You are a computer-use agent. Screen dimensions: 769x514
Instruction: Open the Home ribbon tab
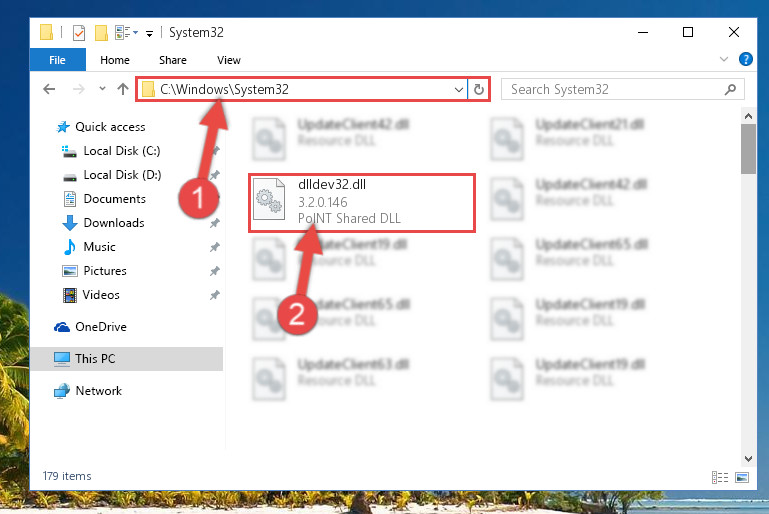click(115, 60)
